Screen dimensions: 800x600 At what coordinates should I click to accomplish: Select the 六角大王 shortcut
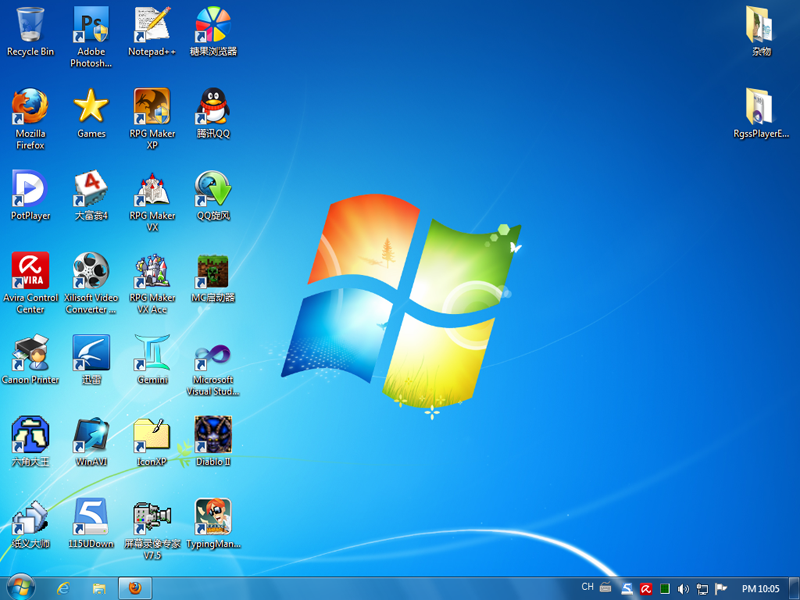tap(30, 435)
